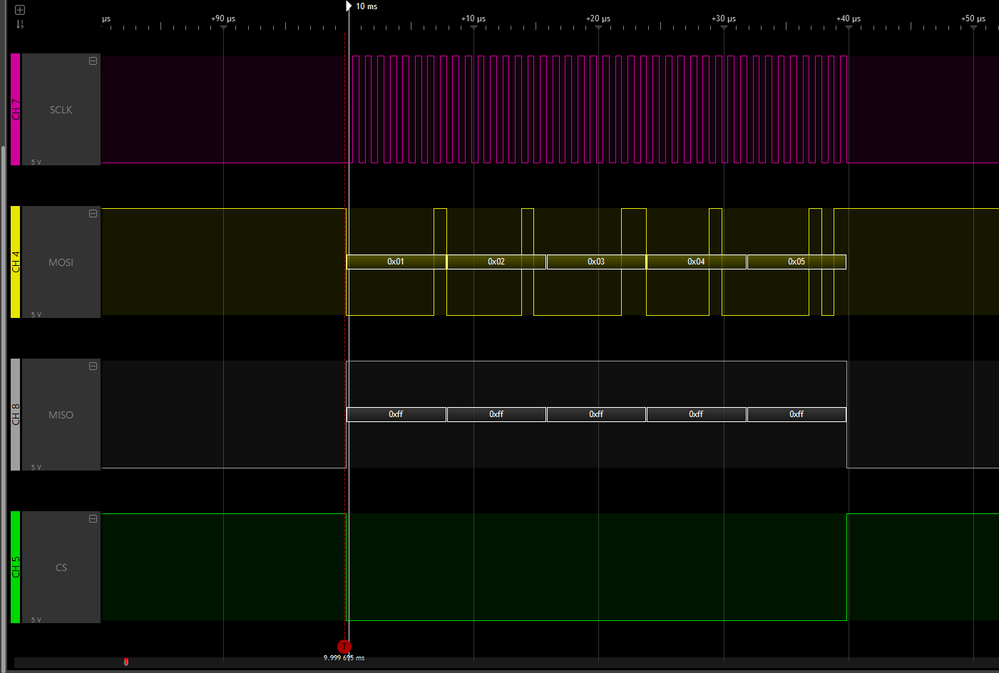This screenshot has height=673, width=999.
Task: Collapse the MOSI channel
Action: [x=91, y=212]
